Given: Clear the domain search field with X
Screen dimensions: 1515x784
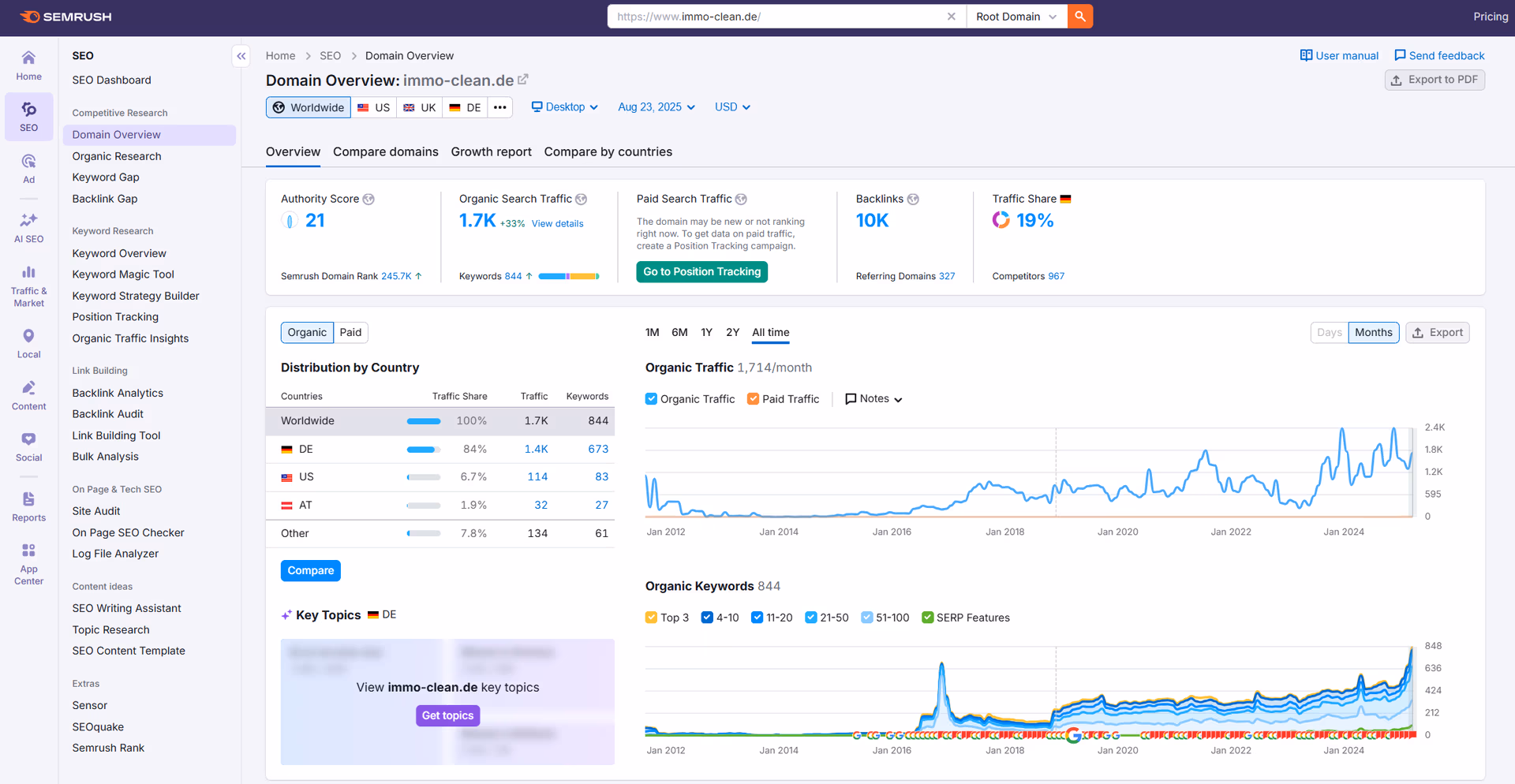Looking at the screenshot, I should click(x=952, y=17).
